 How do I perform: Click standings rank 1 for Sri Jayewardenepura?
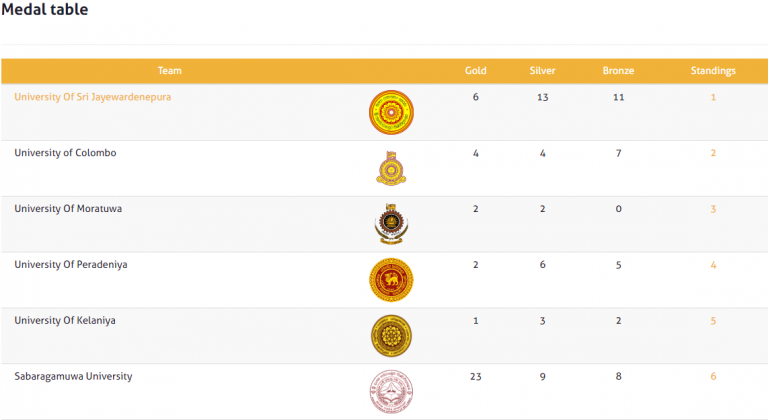click(x=713, y=97)
